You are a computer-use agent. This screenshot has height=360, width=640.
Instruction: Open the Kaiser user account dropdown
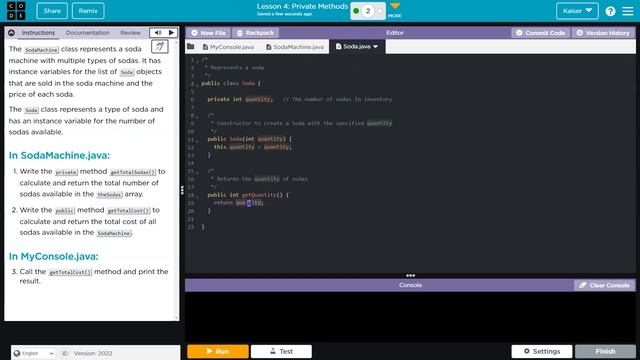[577, 11]
